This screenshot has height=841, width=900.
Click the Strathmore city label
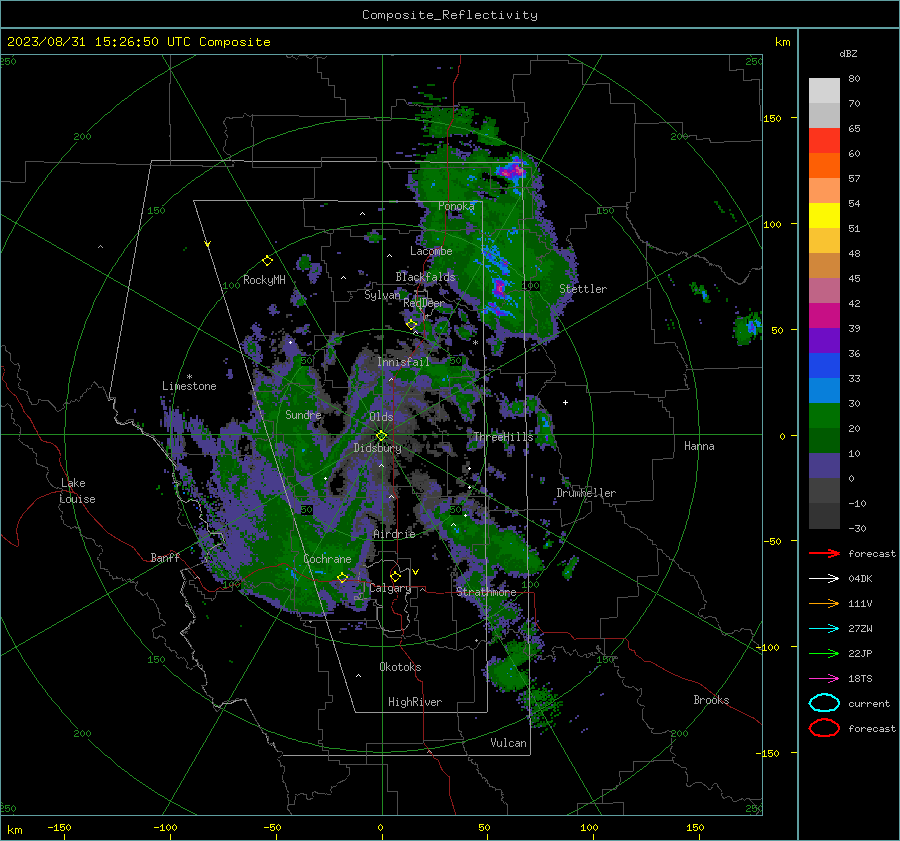point(486,592)
